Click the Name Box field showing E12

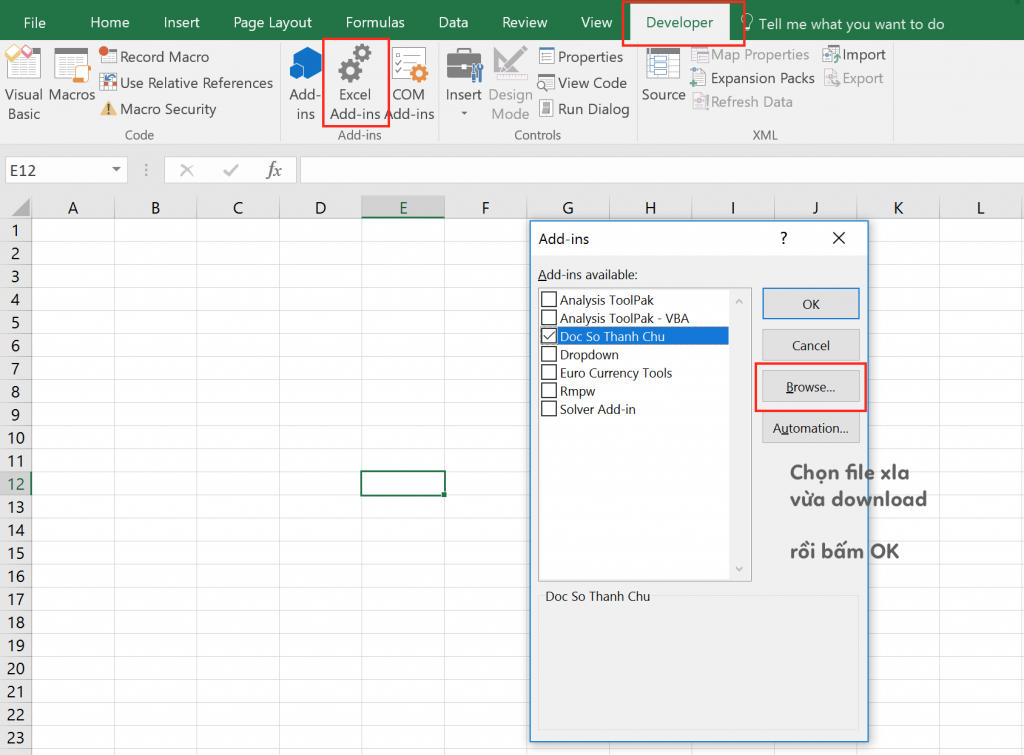click(57, 170)
